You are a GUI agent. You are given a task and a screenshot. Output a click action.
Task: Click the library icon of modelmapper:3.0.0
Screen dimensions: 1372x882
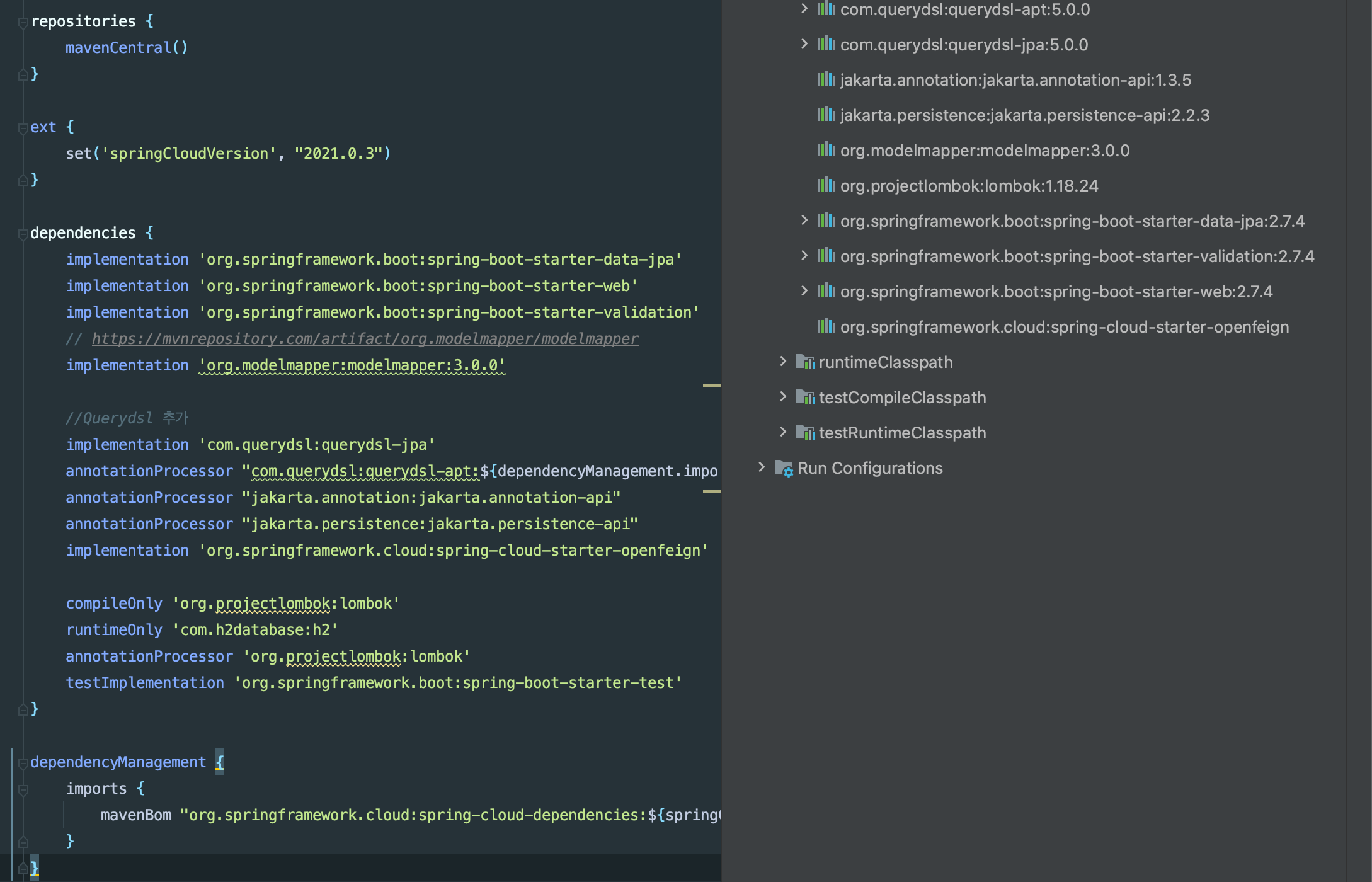[826, 150]
